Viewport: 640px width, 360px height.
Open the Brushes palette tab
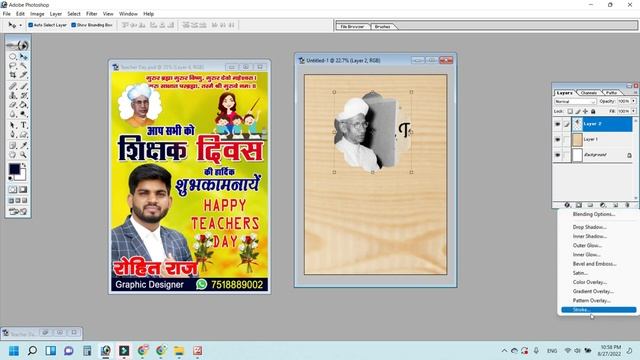click(x=382, y=27)
